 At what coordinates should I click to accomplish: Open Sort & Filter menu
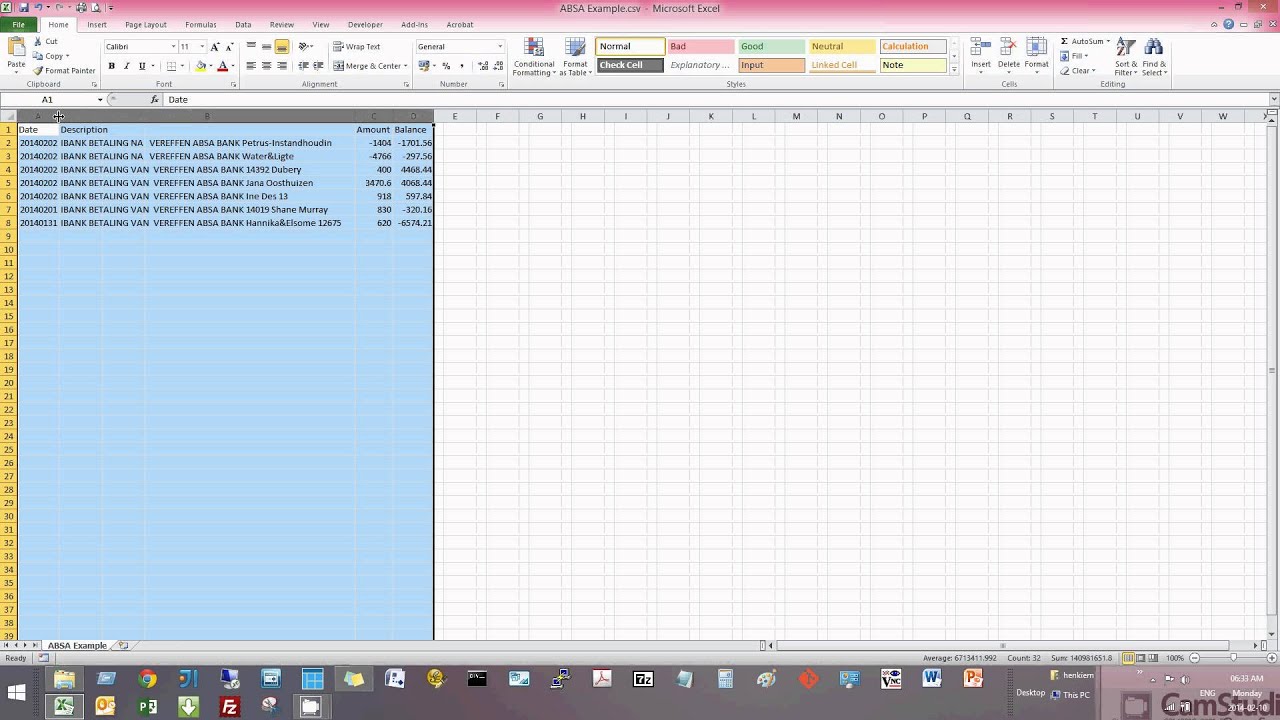[x=1126, y=57]
